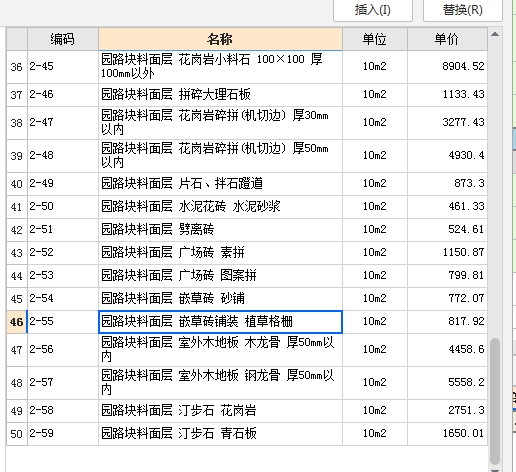This screenshot has height=472, width=516.
Task: Select 花岗岩碎拼(机切边) 厚30mm以内 name cell
Action: point(220,123)
